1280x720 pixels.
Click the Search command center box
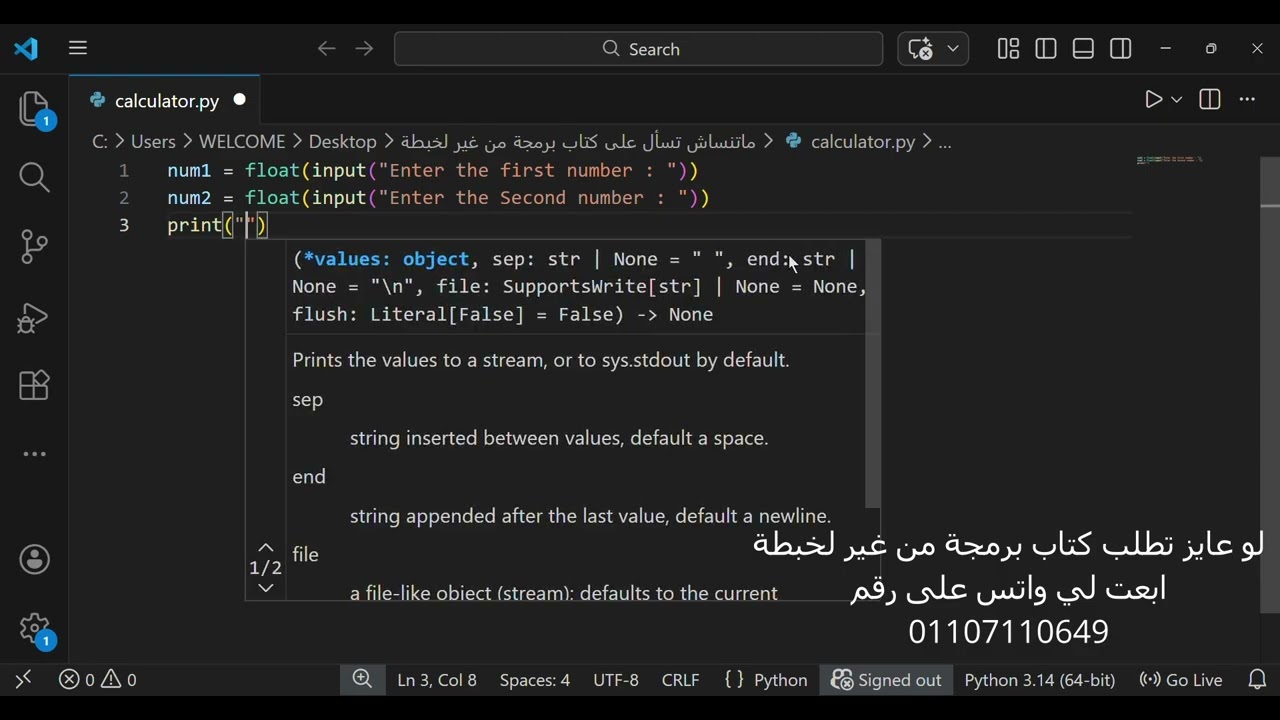pyautogui.click(x=638, y=48)
